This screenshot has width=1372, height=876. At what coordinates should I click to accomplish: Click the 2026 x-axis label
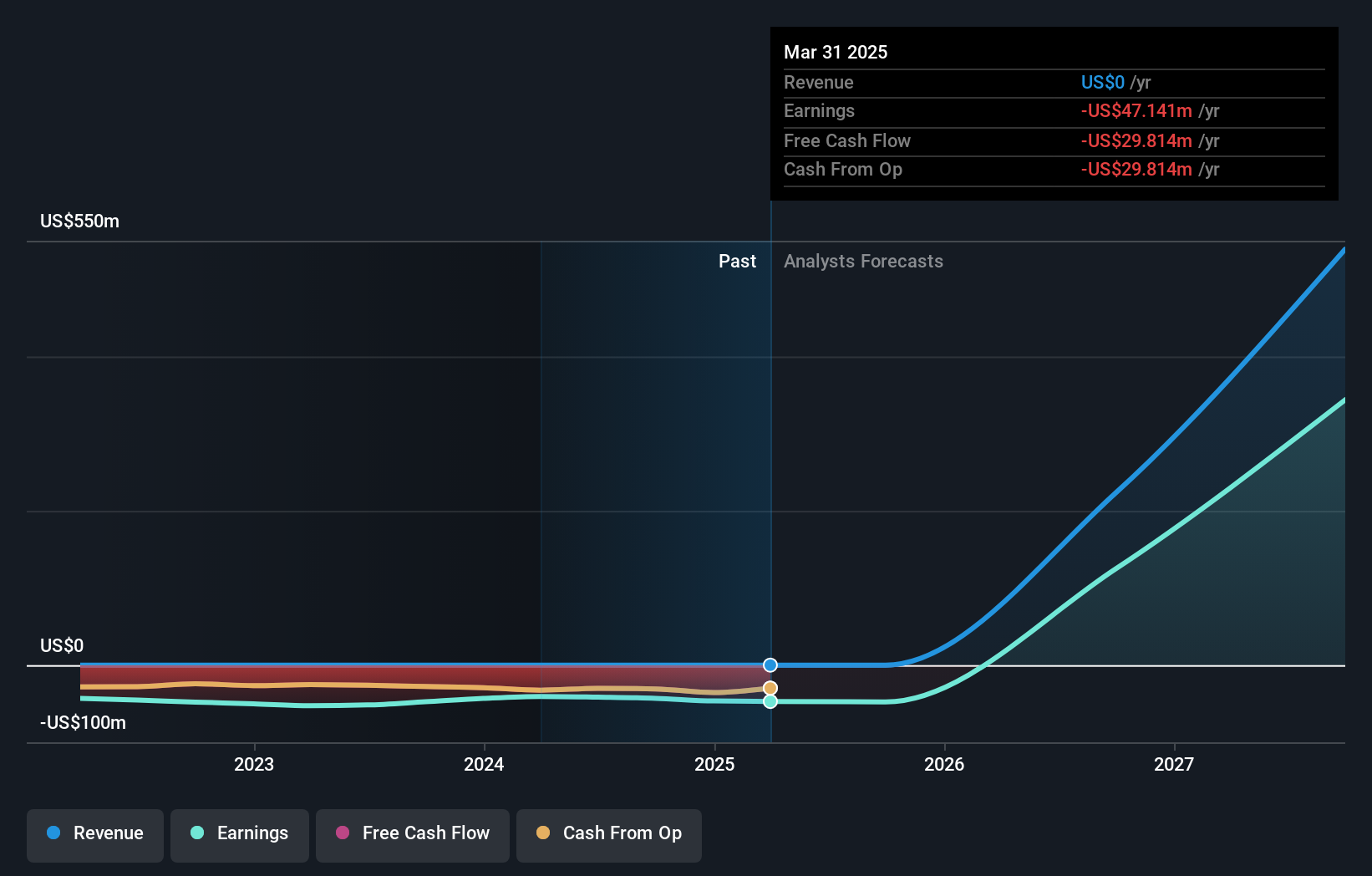click(x=944, y=764)
